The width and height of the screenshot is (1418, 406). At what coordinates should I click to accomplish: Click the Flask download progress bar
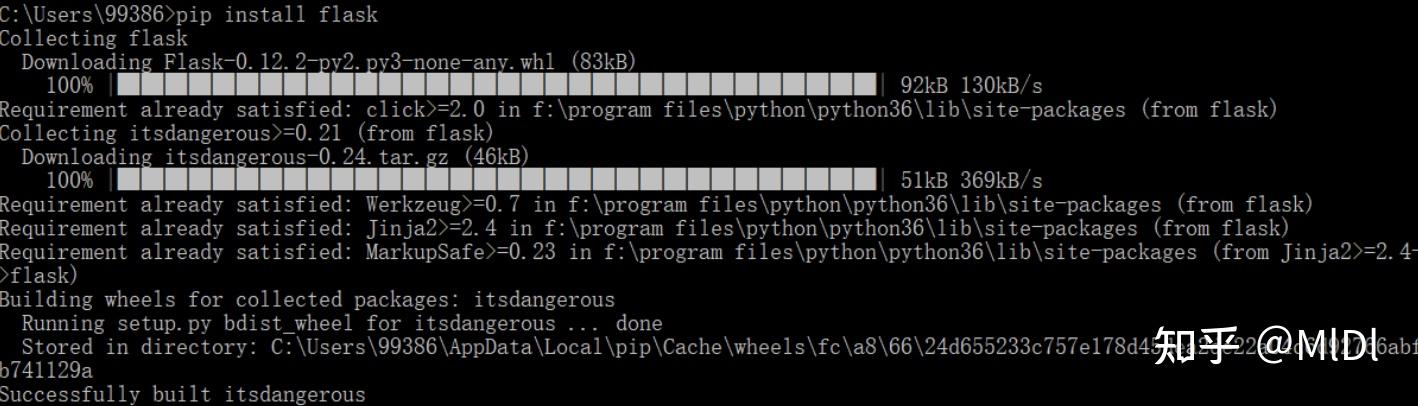coord(497,86)
